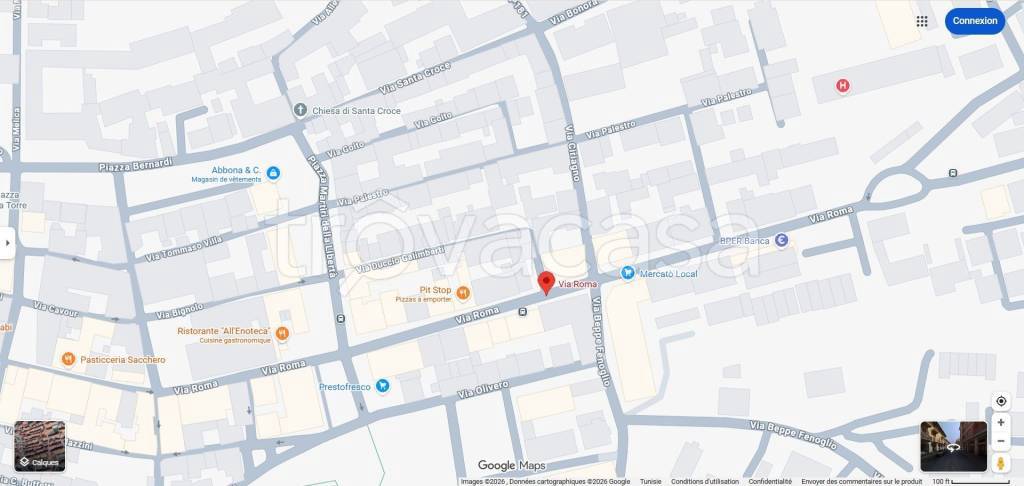Center map on my location
Screen dimensions: 1024x486
[x=1000, y=401]
